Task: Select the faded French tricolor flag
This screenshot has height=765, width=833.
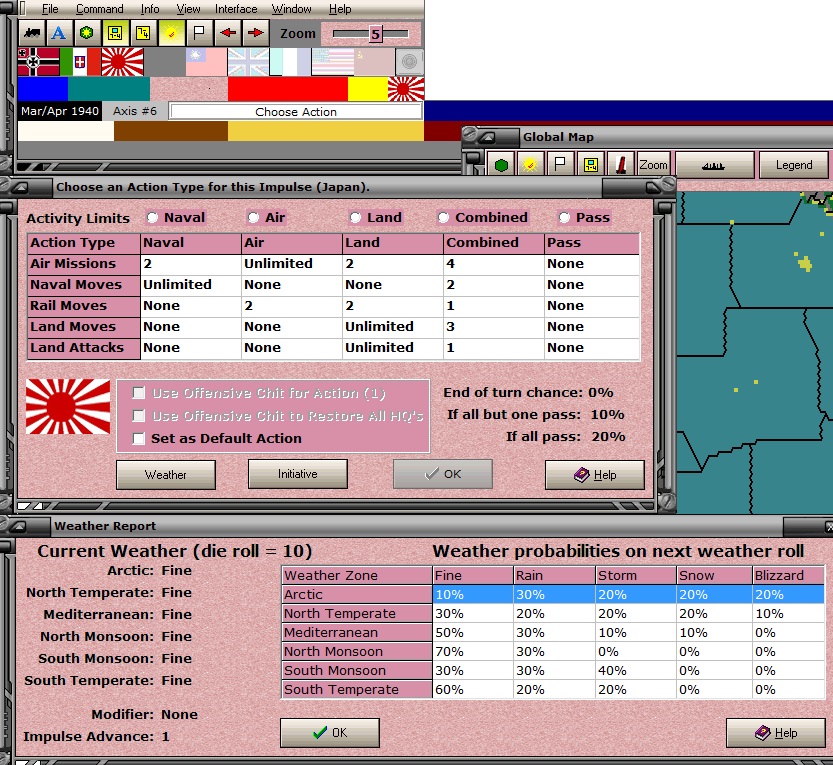Action: click(290, 62)
